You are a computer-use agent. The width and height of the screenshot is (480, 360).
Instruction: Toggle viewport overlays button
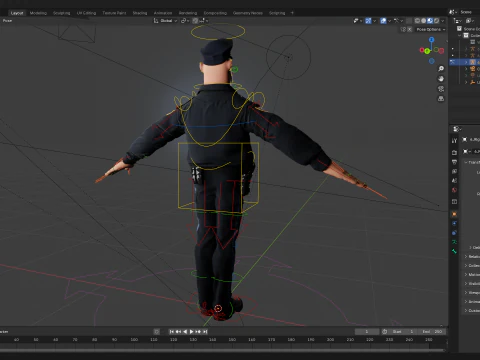[x=383, y=21]
